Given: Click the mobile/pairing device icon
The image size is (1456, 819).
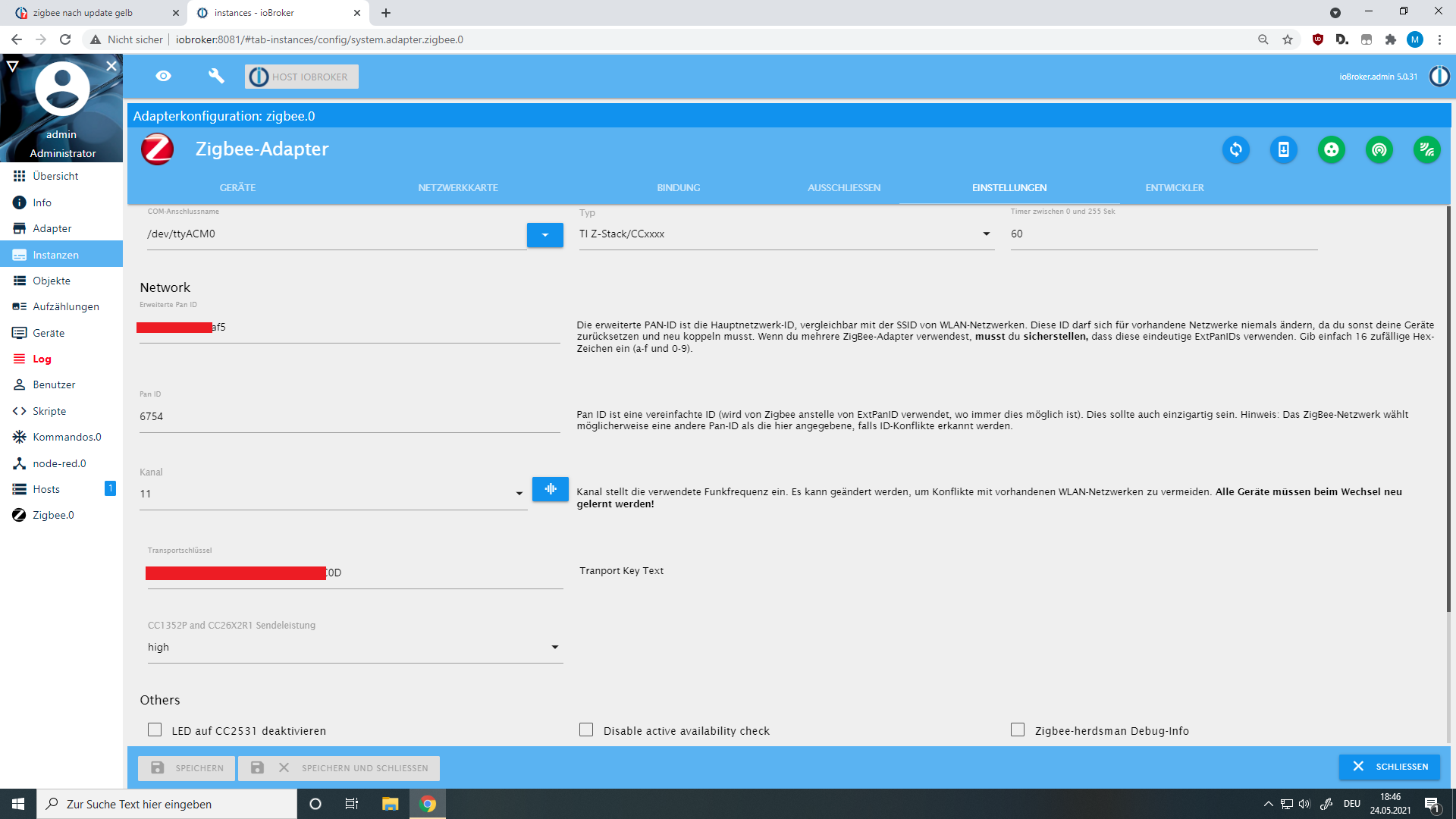Looking at the screenshot, I should (1283, 149).
